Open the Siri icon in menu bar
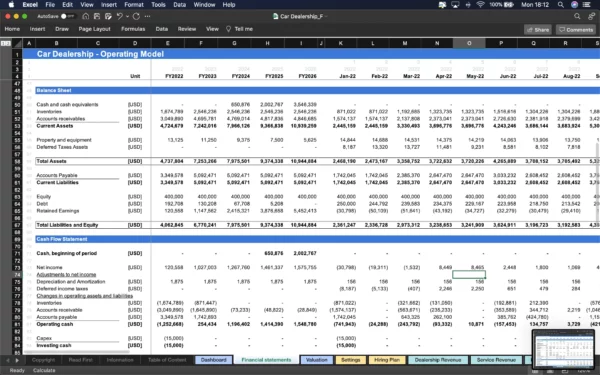Viewport: 600px width, 375px height. click(574, 5)
